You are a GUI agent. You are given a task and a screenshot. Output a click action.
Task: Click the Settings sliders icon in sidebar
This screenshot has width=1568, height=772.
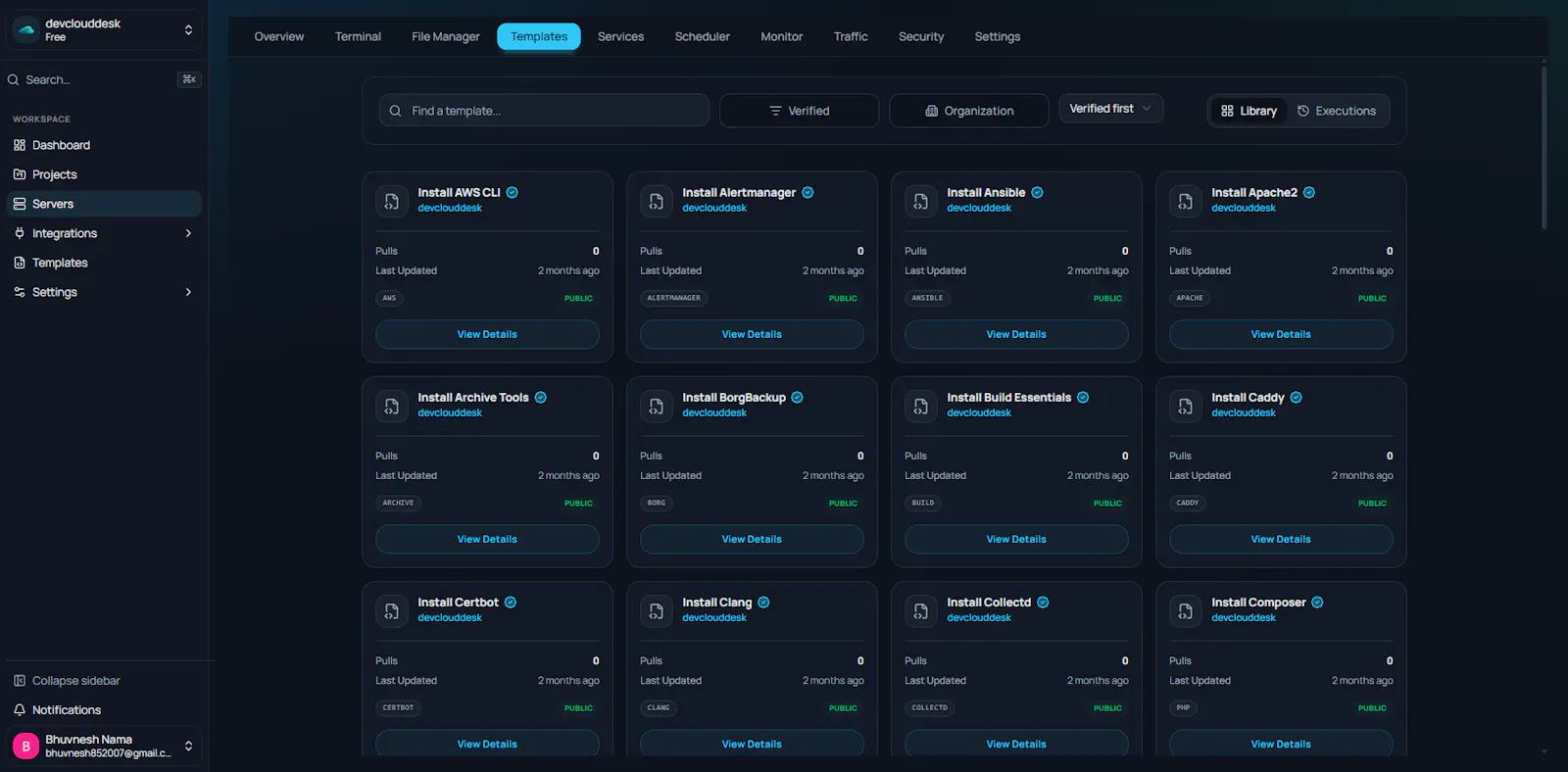20,292
